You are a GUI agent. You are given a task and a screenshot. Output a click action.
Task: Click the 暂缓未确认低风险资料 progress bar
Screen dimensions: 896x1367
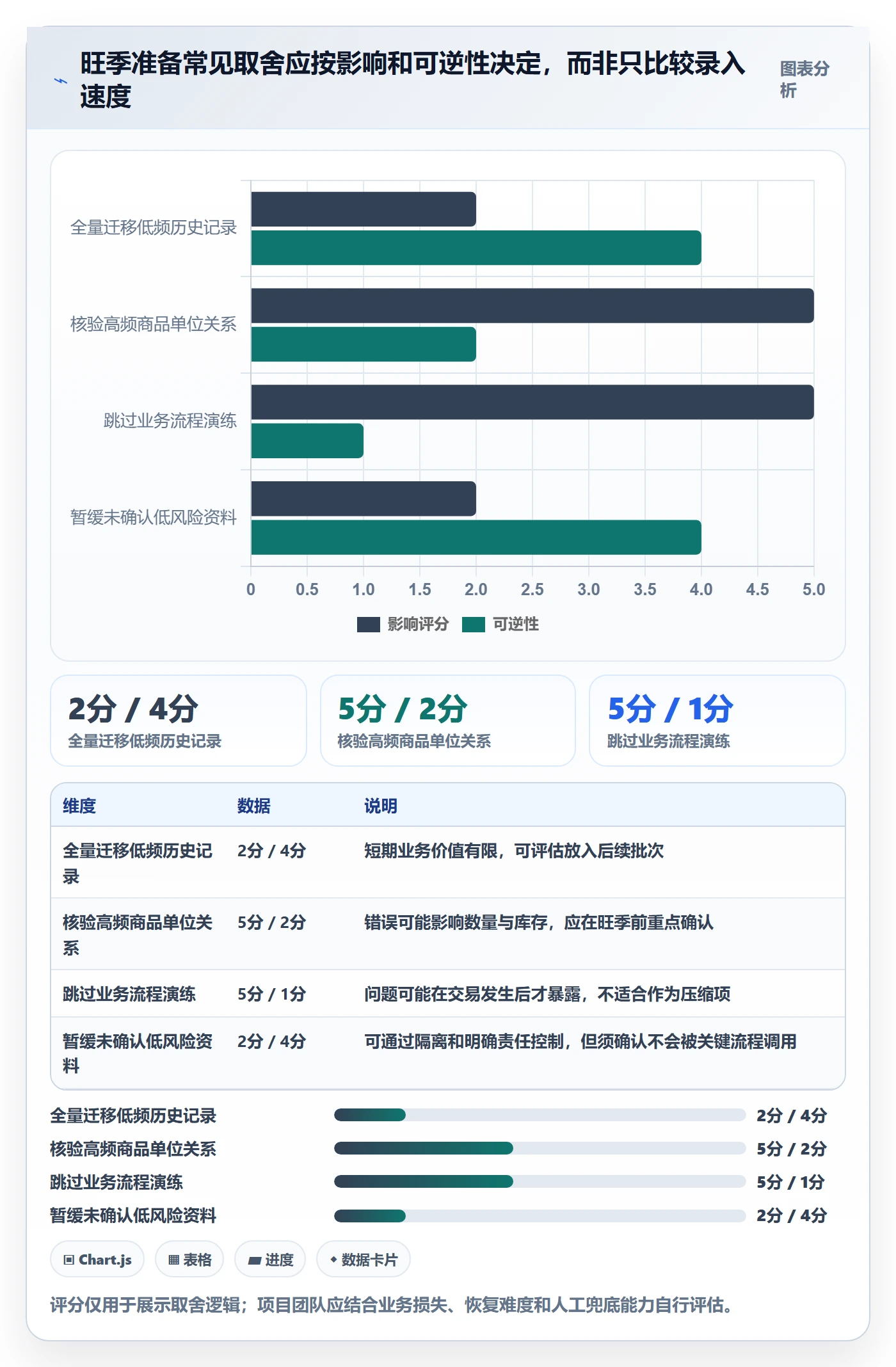click(540, 1215)
